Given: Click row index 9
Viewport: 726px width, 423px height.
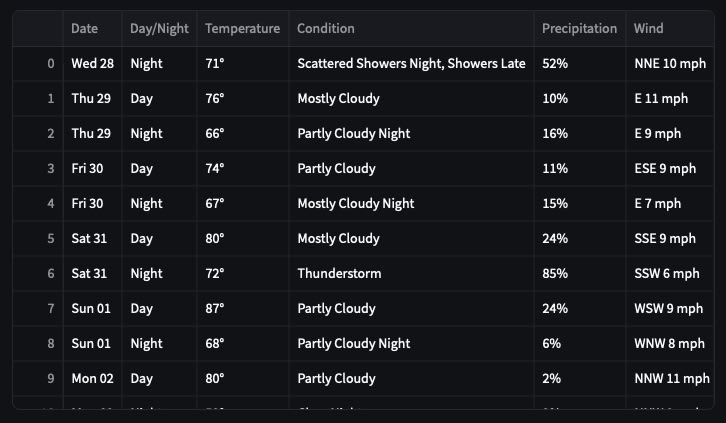Looking at the screenshot, I should tap(50, 379).
